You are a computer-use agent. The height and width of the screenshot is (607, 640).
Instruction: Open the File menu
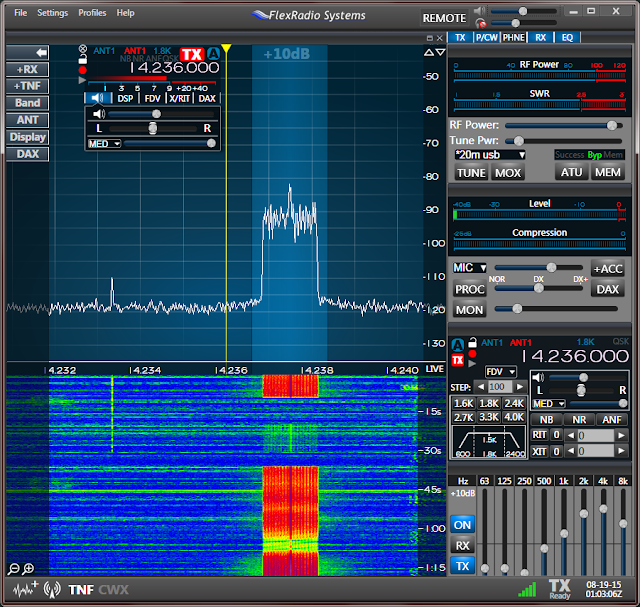tap(20, 13)
